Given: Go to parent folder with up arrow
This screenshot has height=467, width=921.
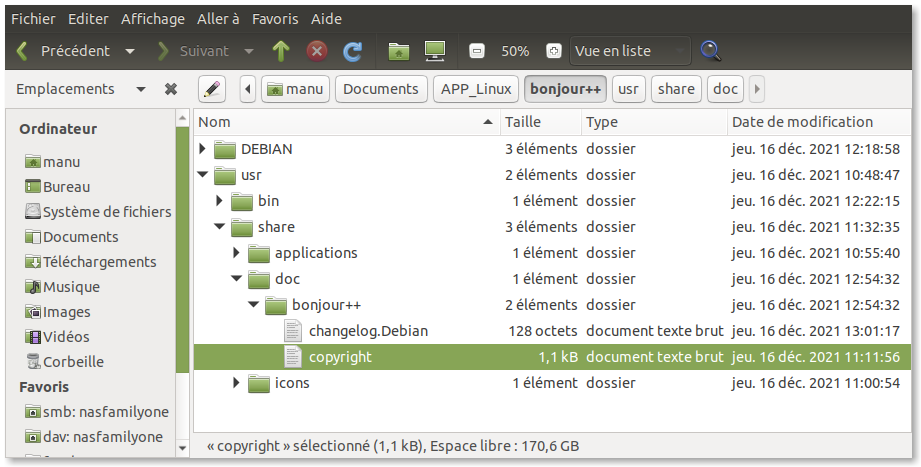Looking at the screenshot, I should click(x=281, y=51).
